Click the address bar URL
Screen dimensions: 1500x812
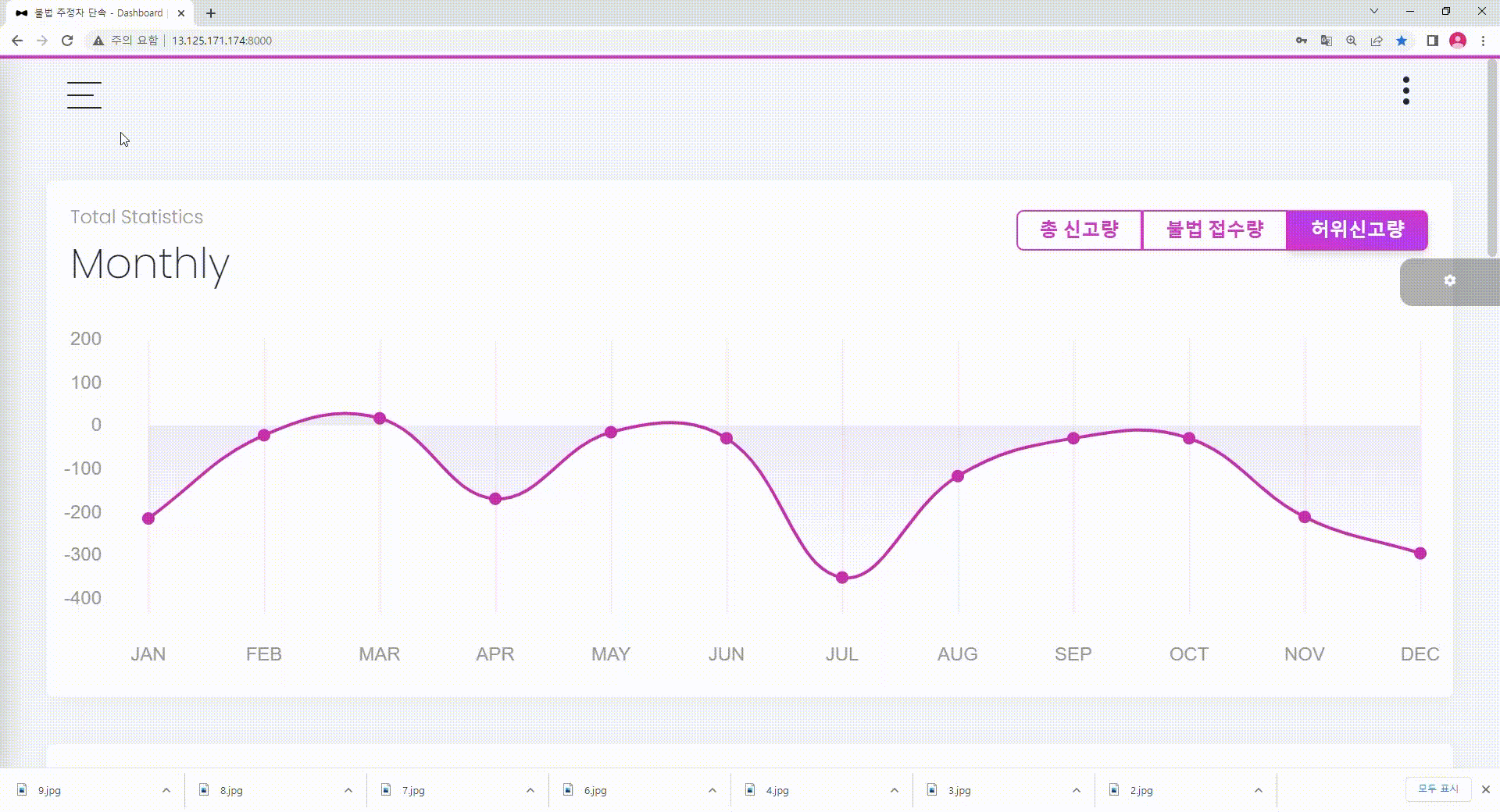coord(222,41)
